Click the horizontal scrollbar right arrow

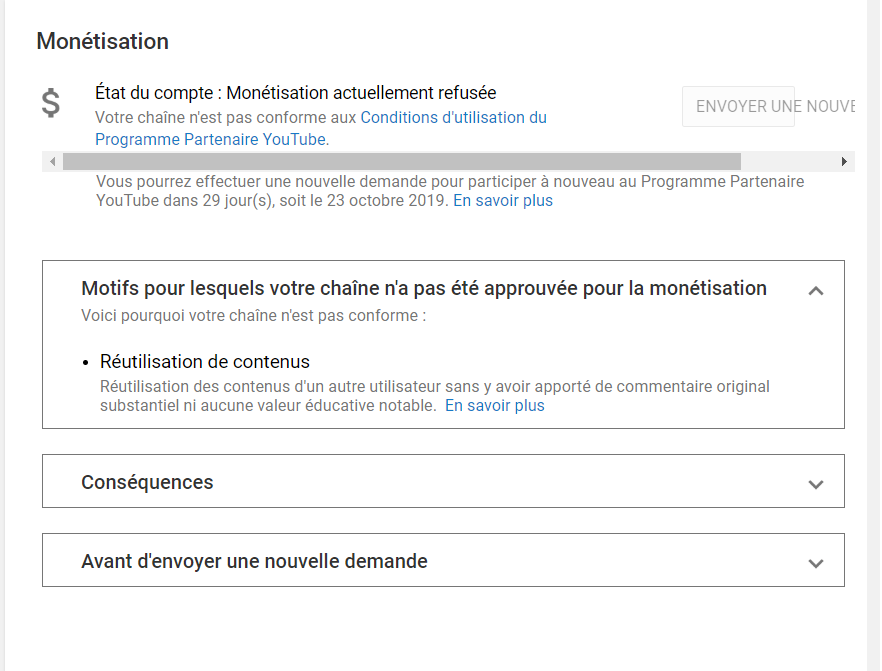844,162
